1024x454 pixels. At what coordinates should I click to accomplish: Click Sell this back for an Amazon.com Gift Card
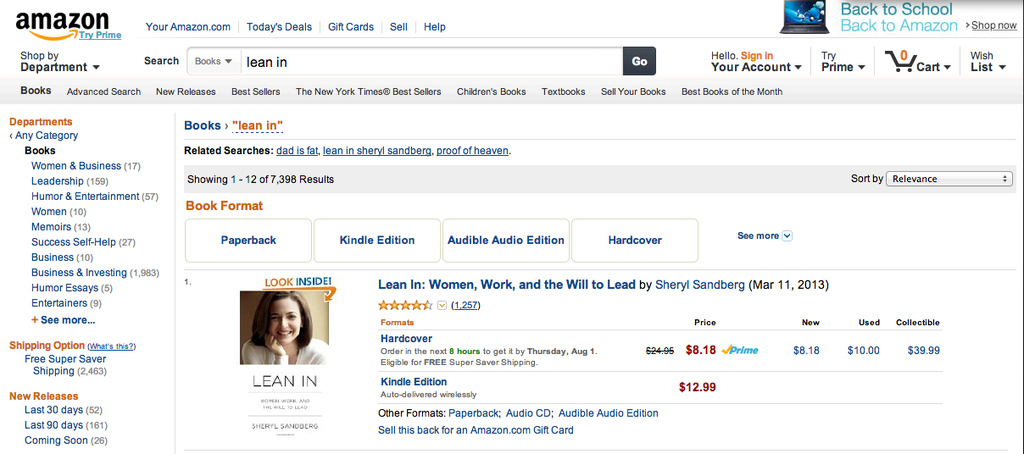[x=475, y=430]
